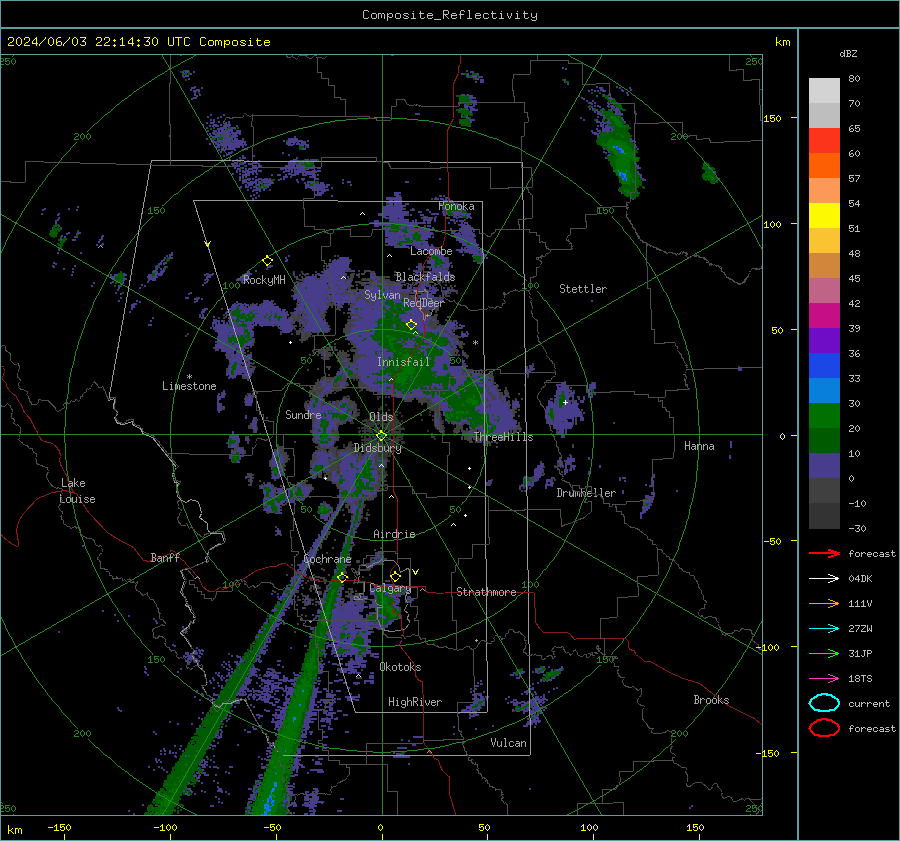Viewport: 900px width, 841px height.
Task: Click the Strathmore label
Action: coord(486,592)
